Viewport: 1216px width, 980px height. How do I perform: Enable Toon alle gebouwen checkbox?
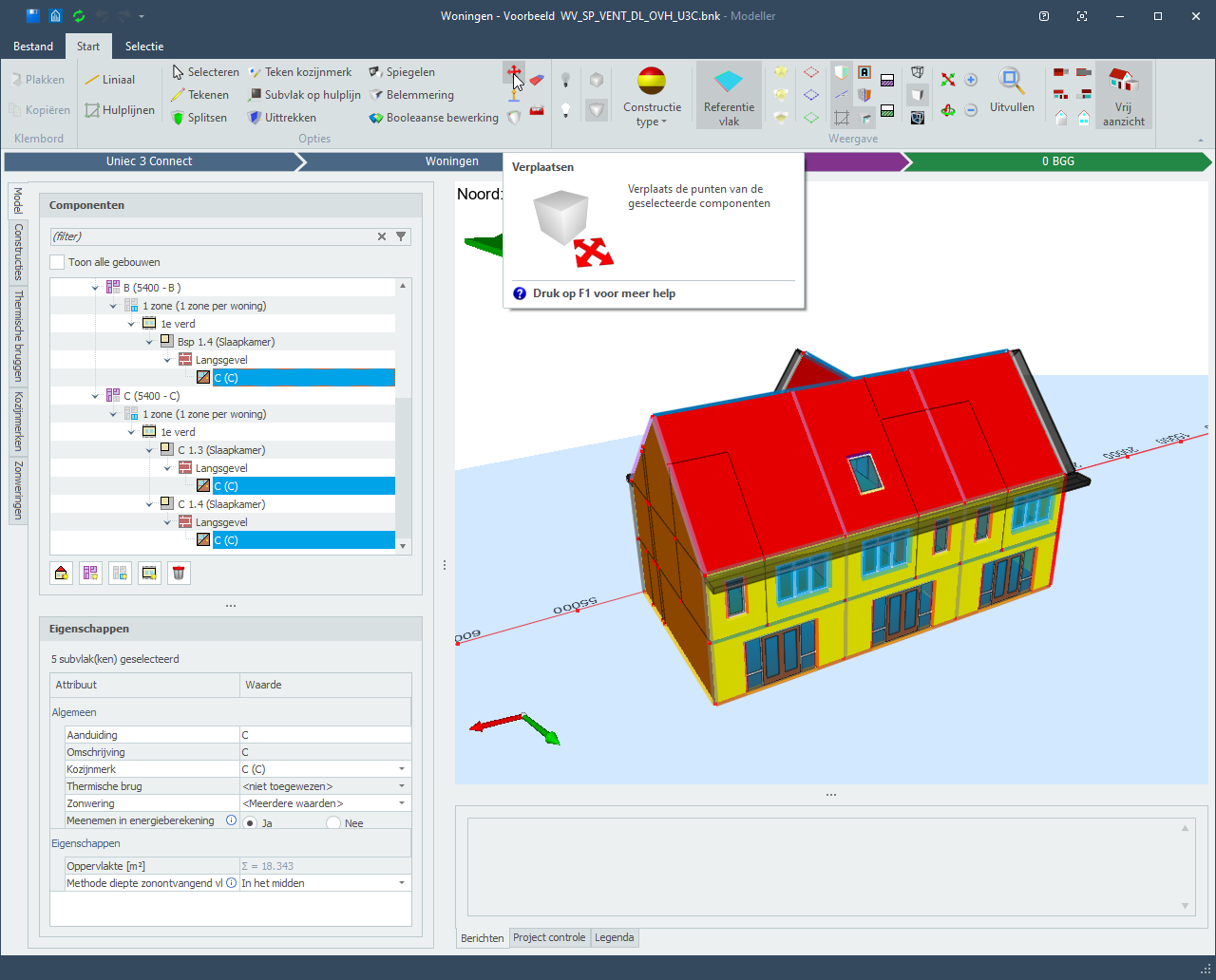click(x=58, y=262)
